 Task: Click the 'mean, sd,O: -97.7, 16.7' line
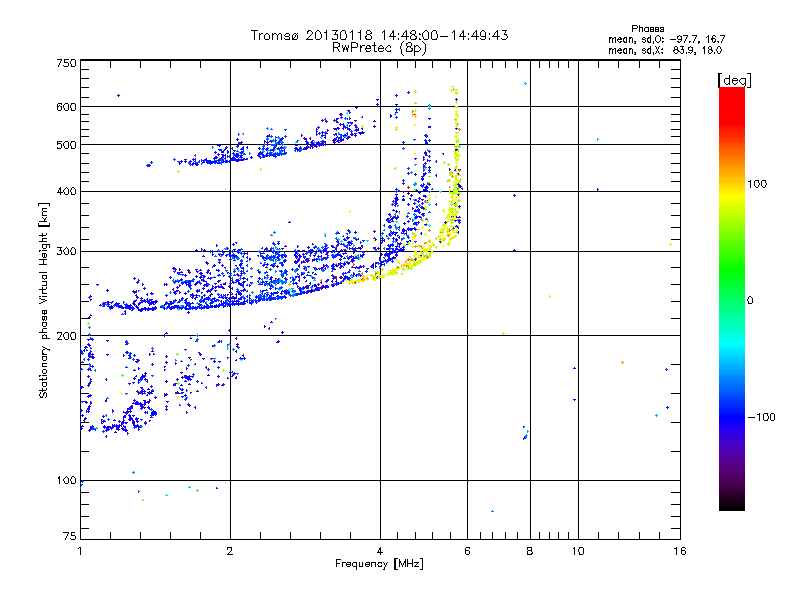pos(666,40)
